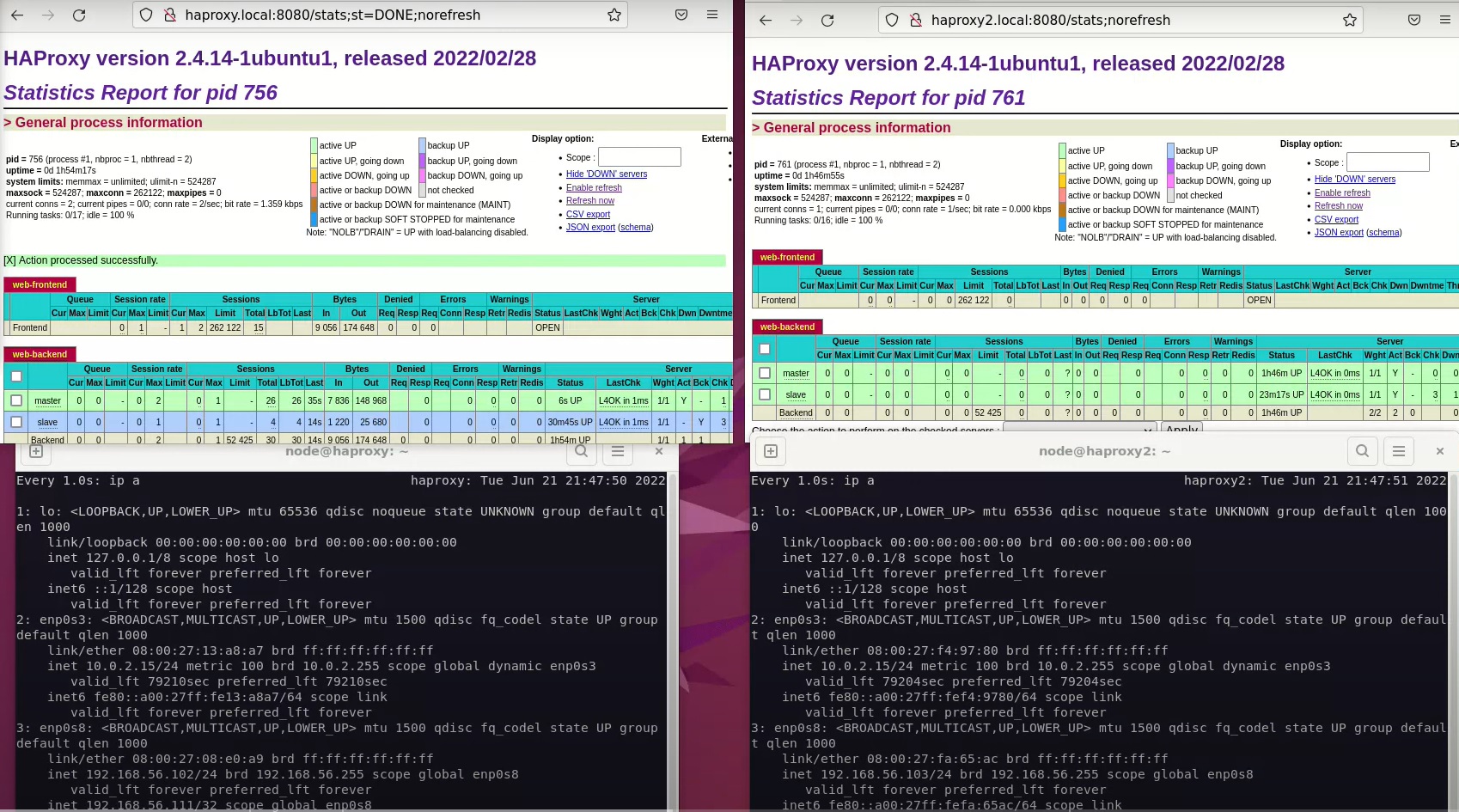Show connection security info for haproxy2.local
Viewport: 1459px width, 812px height.
pyautogui.click(x=916, y=20)
